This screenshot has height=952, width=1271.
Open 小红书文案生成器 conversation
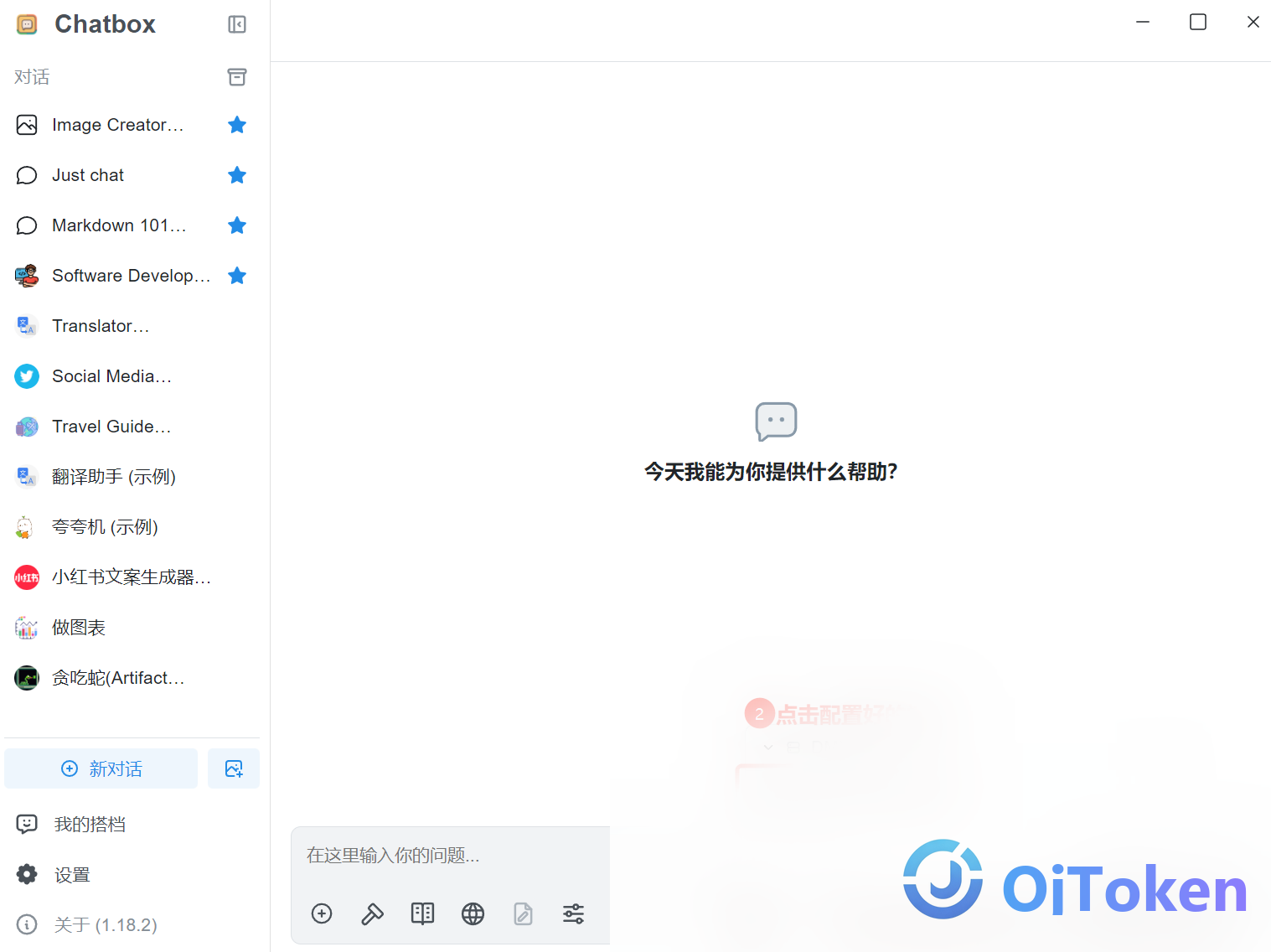click(132, 577)
